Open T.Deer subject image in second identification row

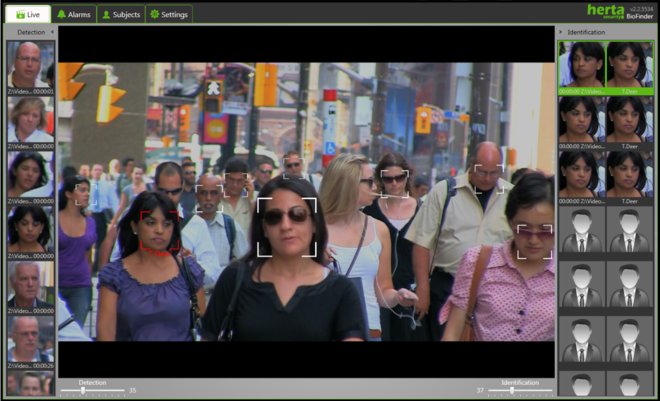[x=630, y=120]
